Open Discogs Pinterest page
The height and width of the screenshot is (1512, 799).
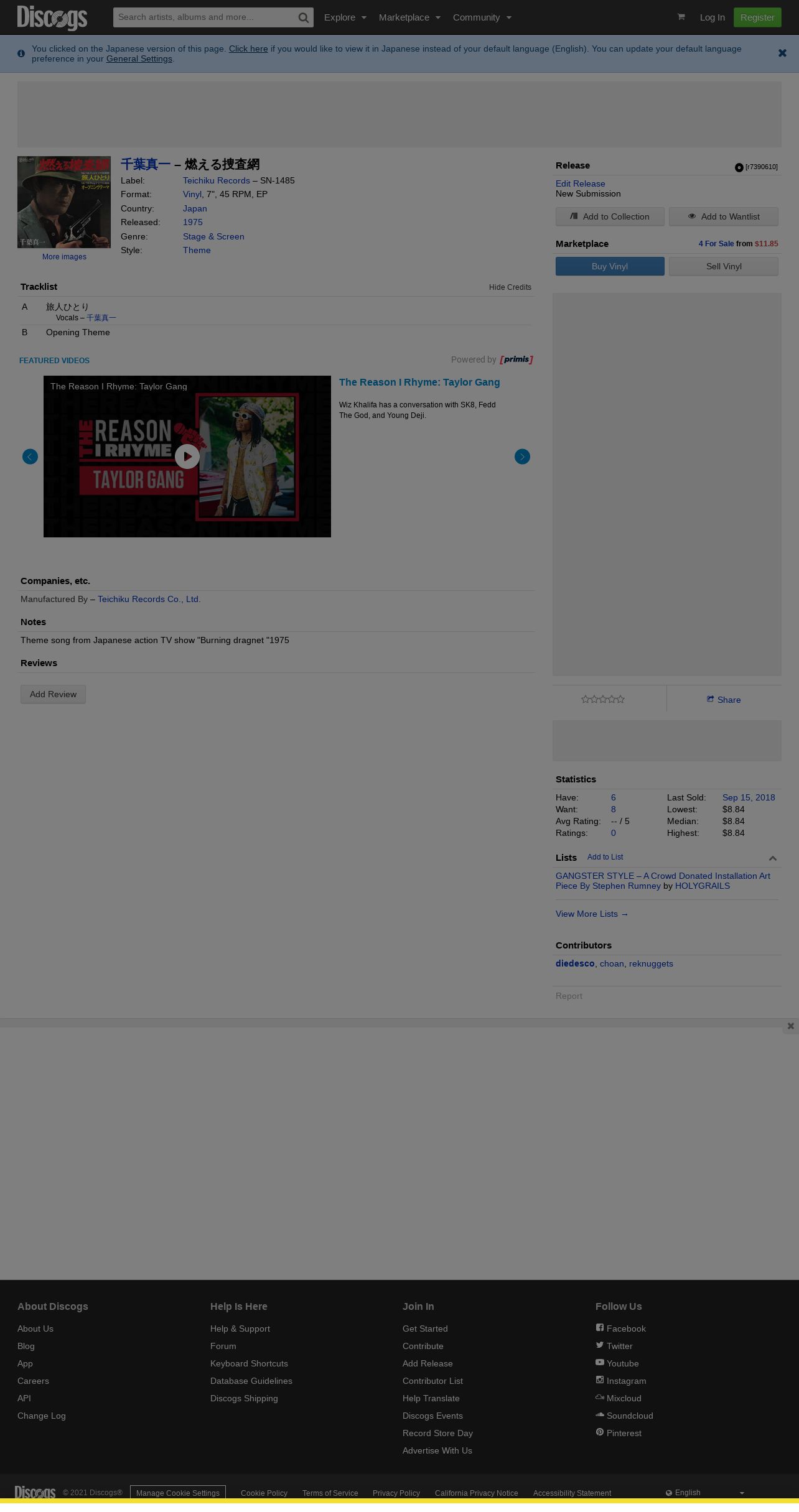(x=618, y=1433)
